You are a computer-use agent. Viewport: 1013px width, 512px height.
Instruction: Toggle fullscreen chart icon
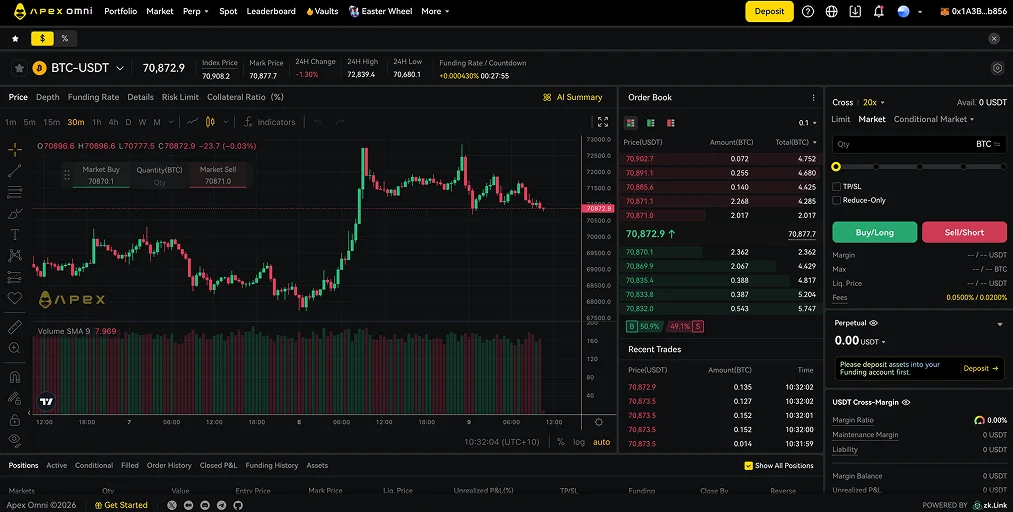[x=603, y=122]
